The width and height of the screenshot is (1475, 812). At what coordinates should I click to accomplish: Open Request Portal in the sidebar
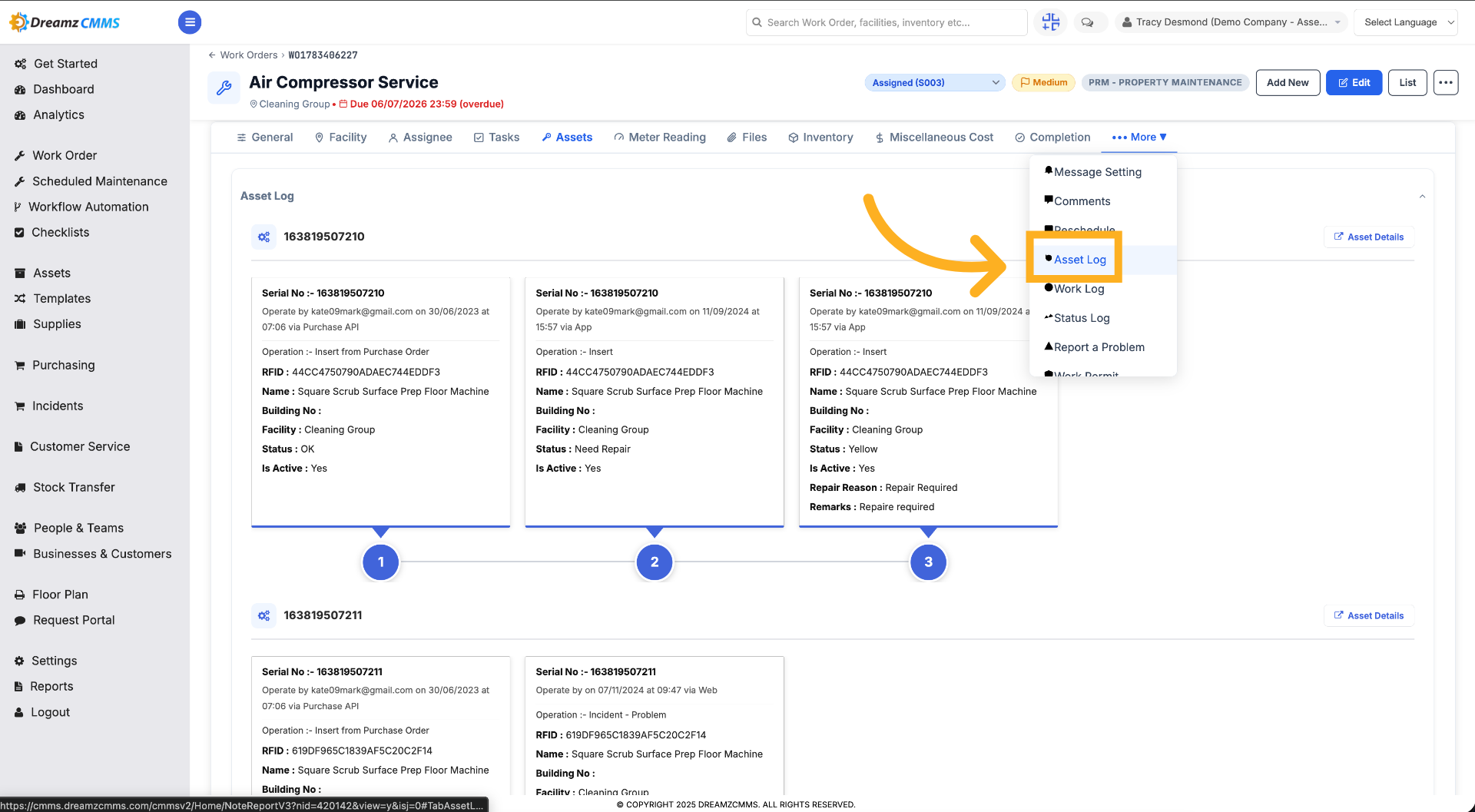pyautogui.click(x=74, y=620)
